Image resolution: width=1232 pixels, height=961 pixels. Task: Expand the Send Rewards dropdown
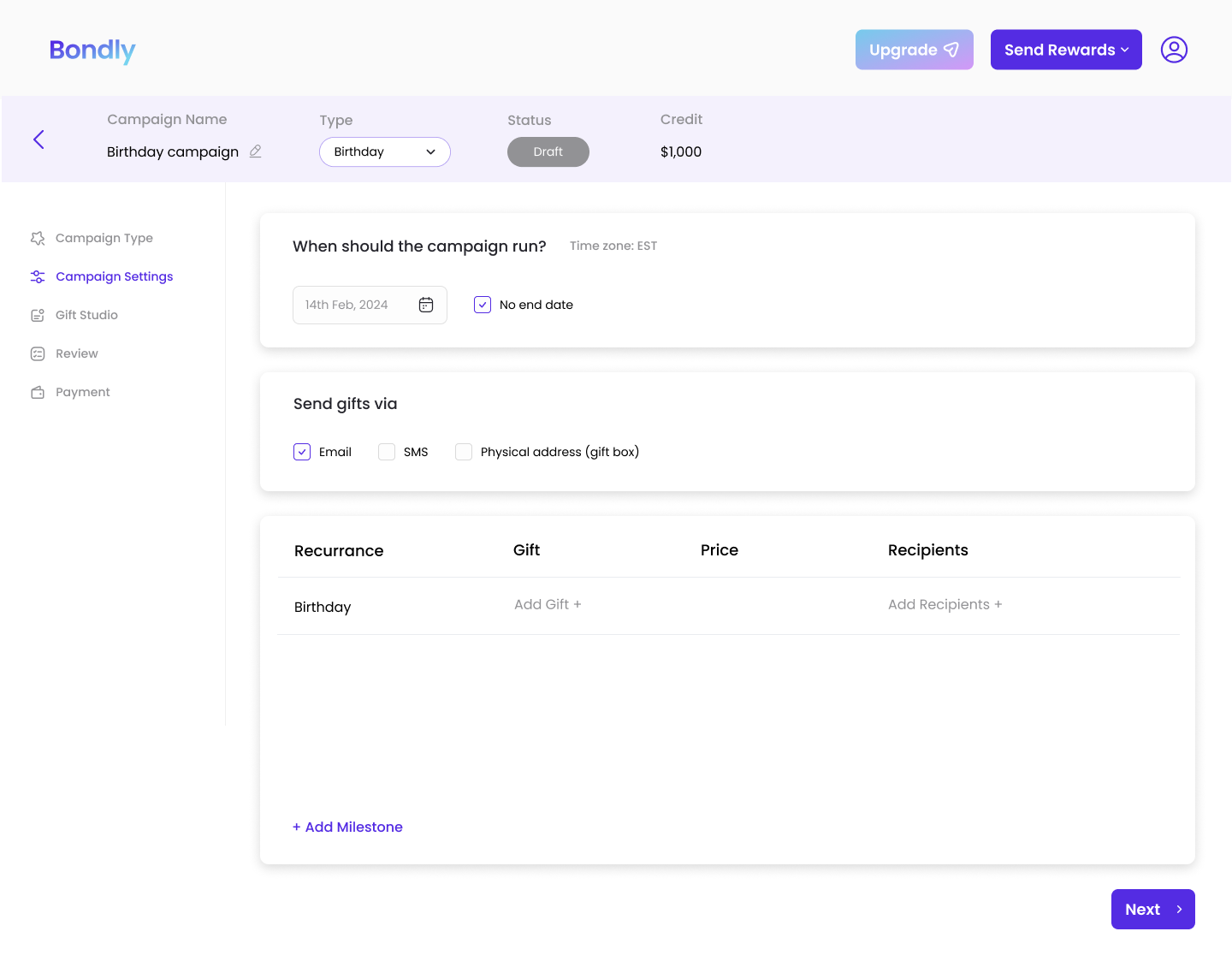[x=1066, y=50]
